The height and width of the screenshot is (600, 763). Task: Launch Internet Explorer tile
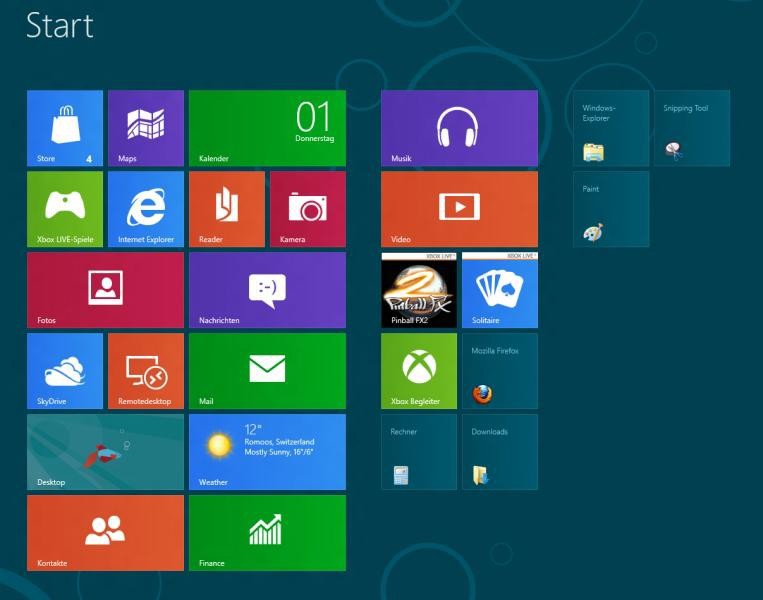146,209
